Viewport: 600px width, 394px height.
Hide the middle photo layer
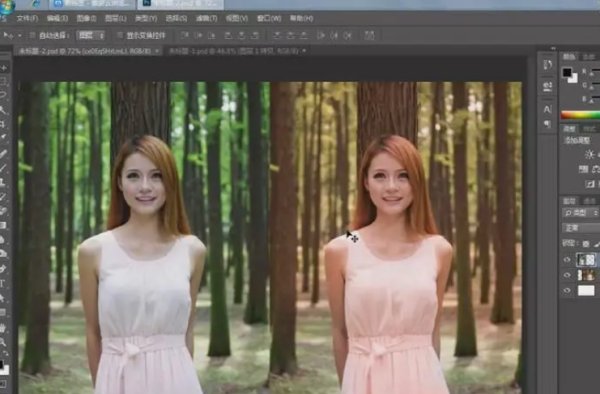[567, 275]
